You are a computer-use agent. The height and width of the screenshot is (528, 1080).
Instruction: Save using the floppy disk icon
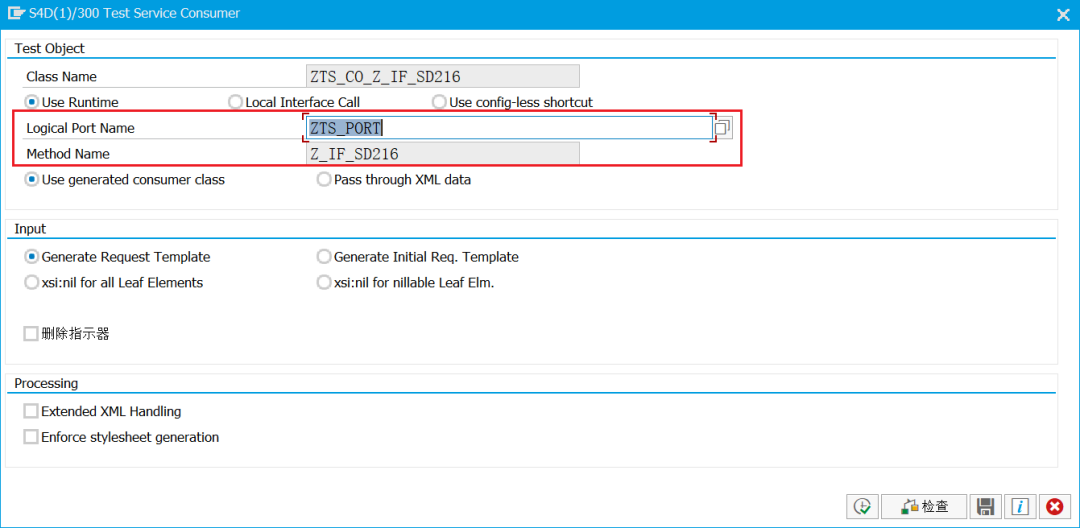click(986, 507)
